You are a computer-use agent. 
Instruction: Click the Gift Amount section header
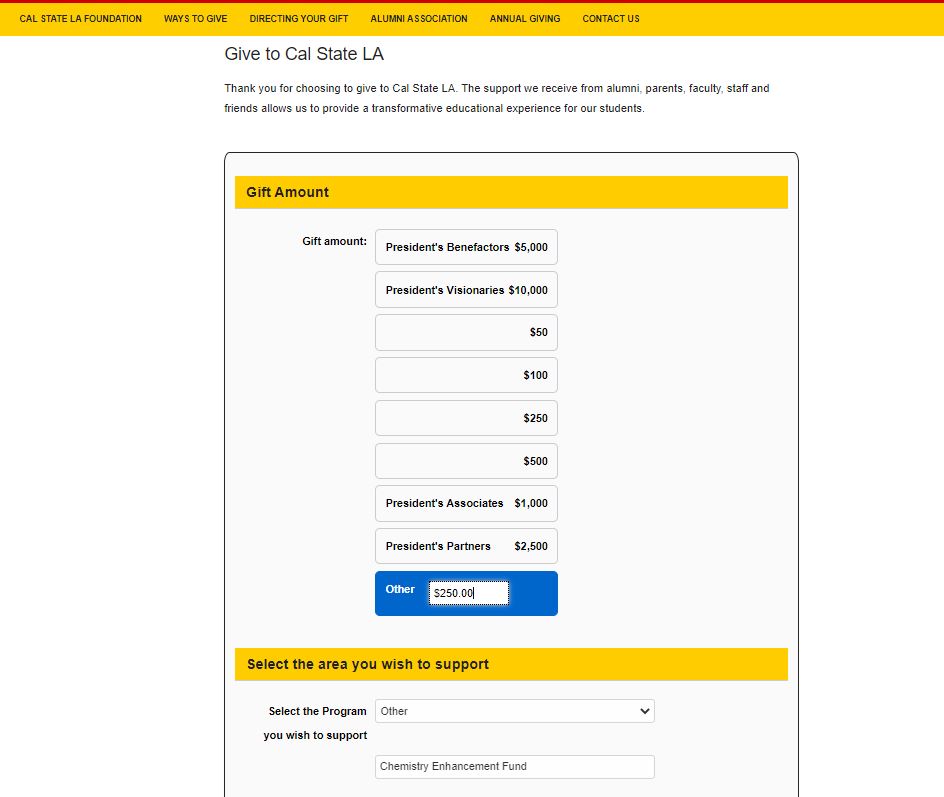(x=511, y=193)
